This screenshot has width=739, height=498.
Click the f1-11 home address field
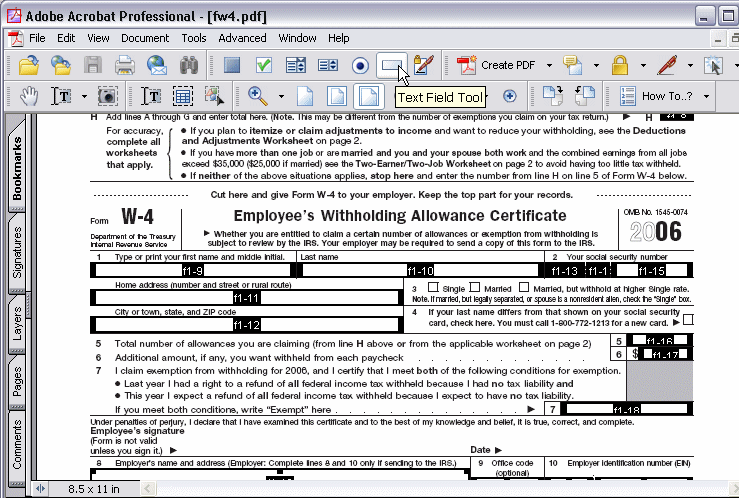[246, 298]
